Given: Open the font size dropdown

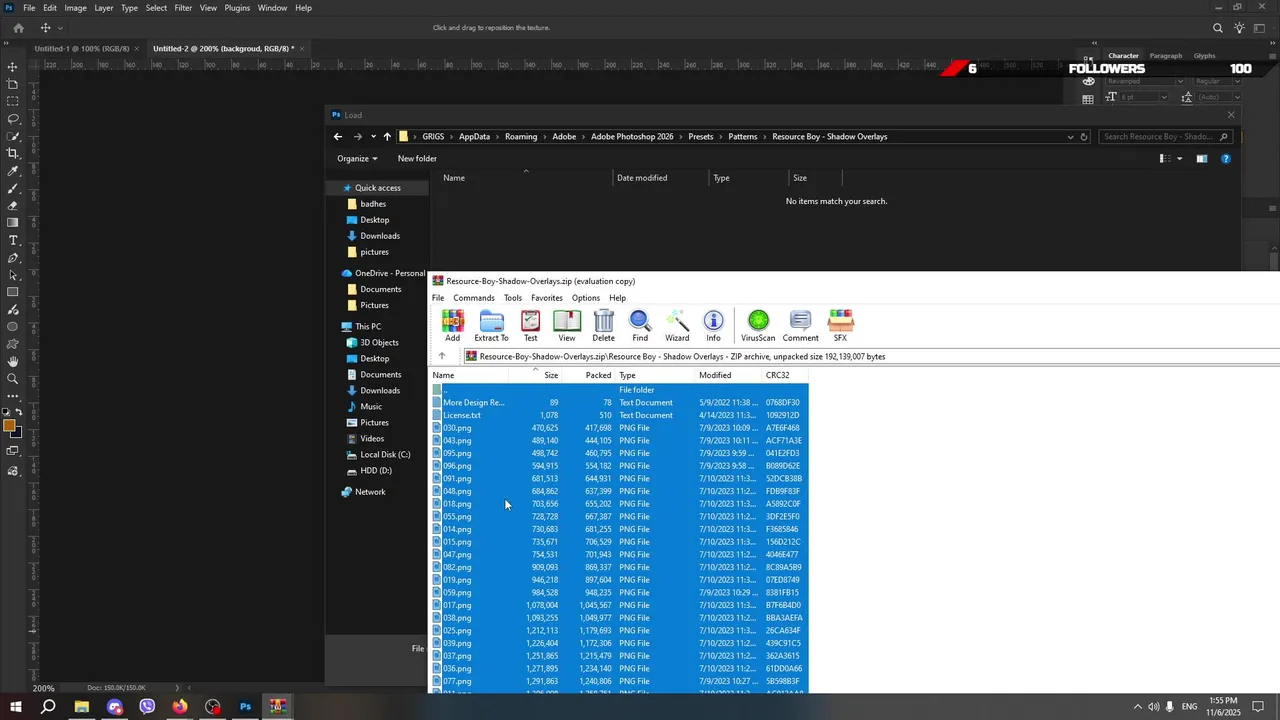Looking at the screenshot, I should pos(1163,97).
